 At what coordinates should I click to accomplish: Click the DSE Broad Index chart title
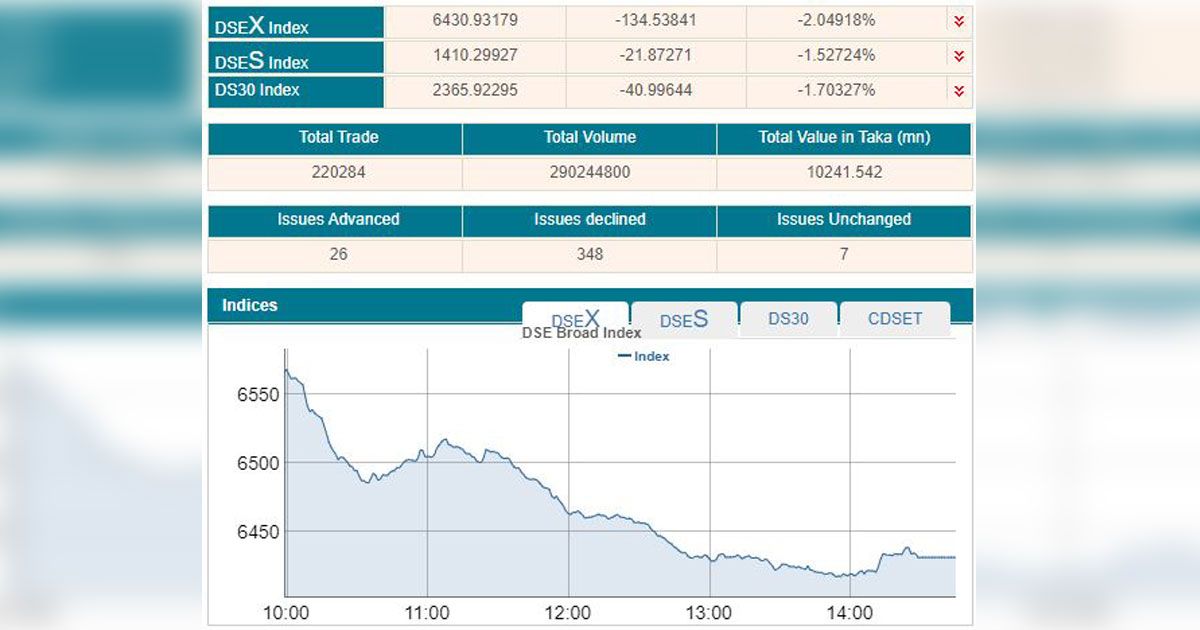tap(581, 333)
